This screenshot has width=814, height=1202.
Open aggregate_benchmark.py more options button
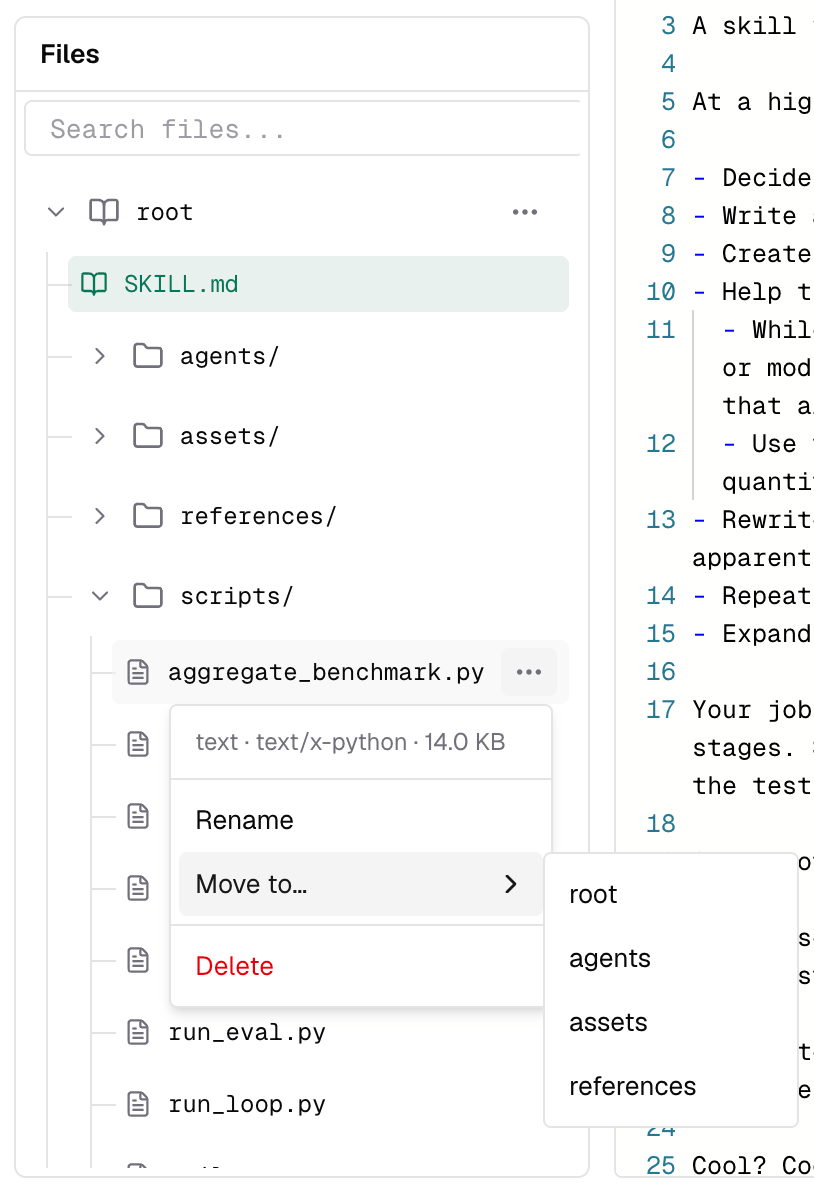pos(529,672)
